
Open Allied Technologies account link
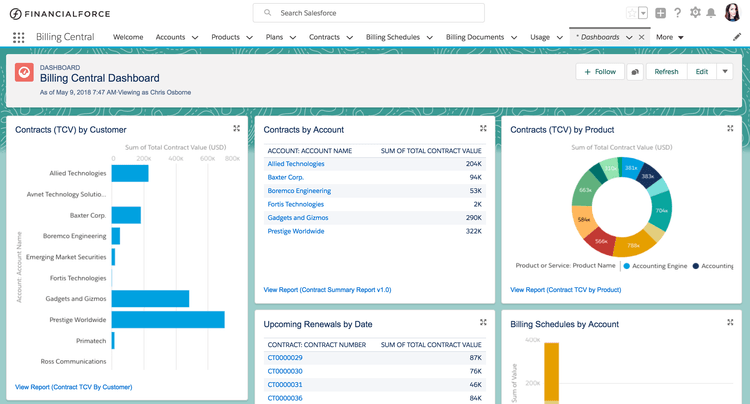coord(296,164)
